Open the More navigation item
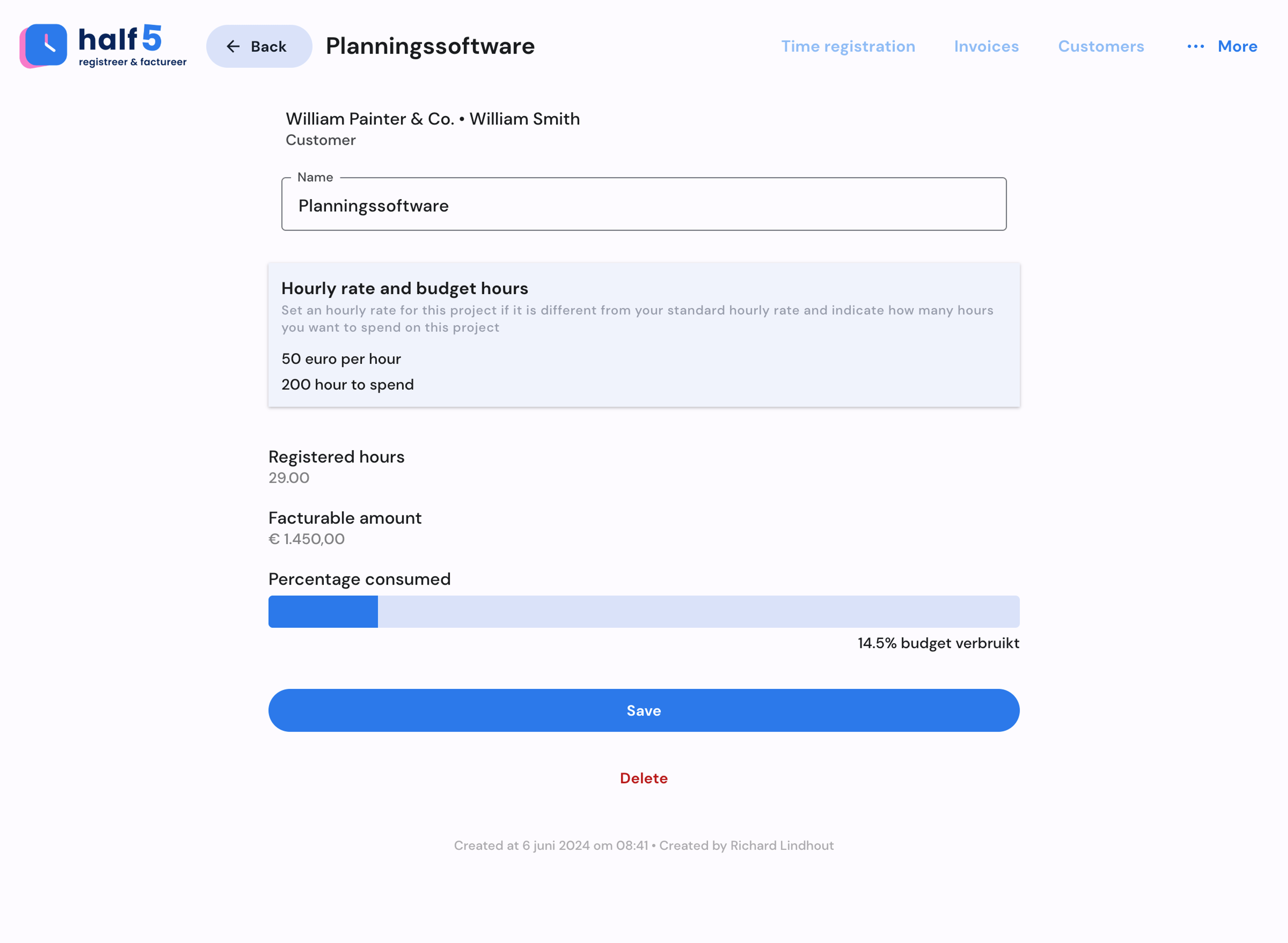 tap(1237, 46)
